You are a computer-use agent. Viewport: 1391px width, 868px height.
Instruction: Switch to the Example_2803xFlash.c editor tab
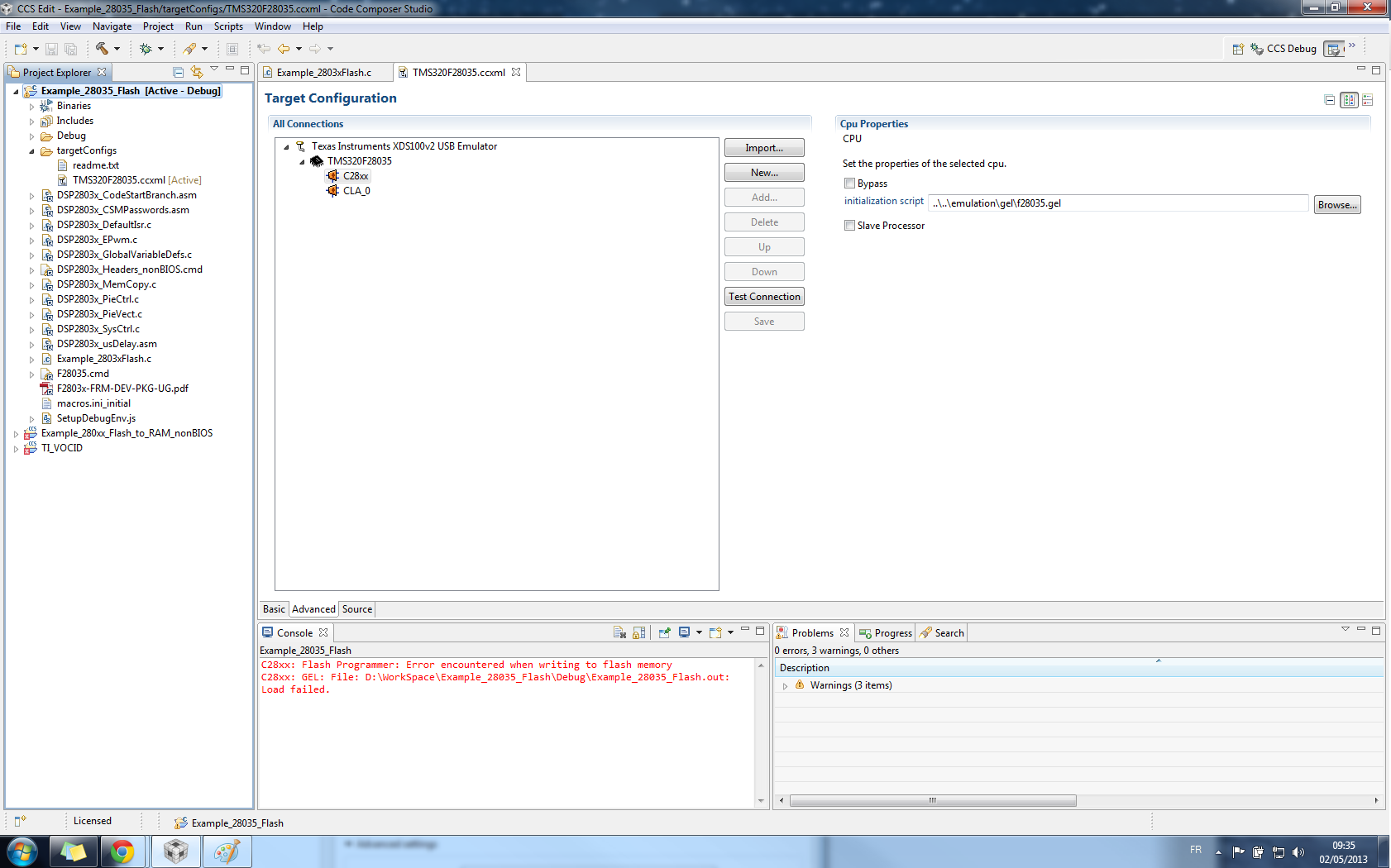[324, 72]
